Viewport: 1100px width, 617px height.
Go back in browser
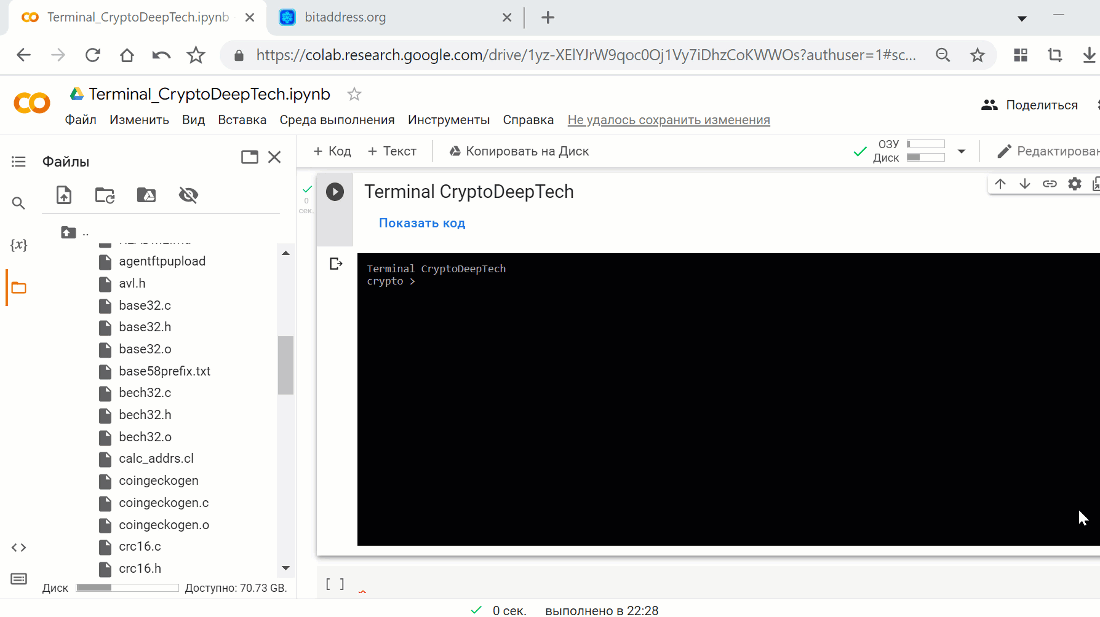coord(24,55)
